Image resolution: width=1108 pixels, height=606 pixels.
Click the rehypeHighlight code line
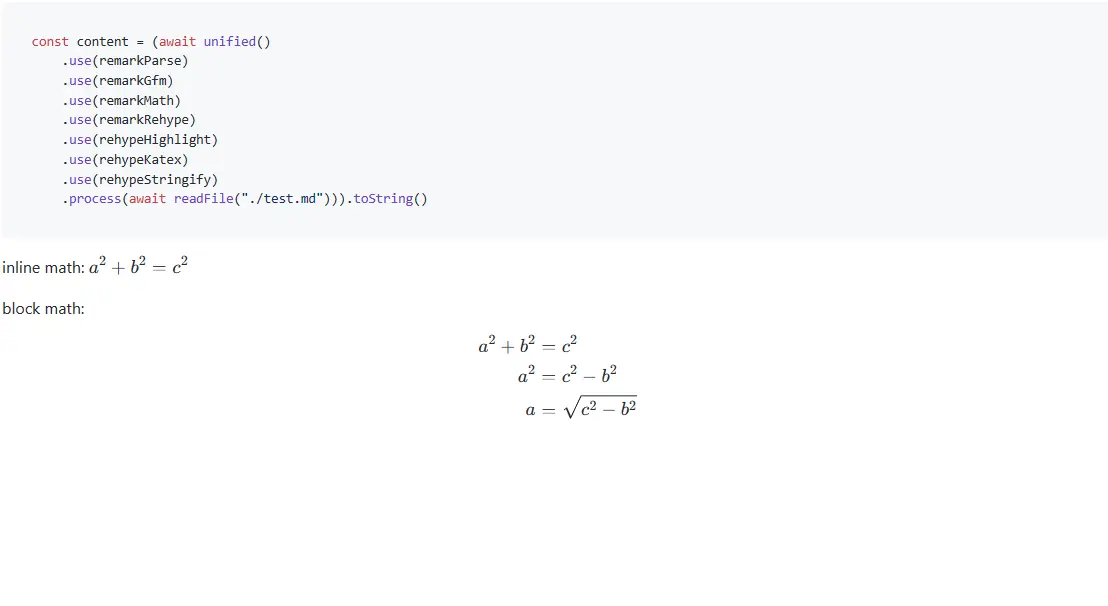[140, 140]
